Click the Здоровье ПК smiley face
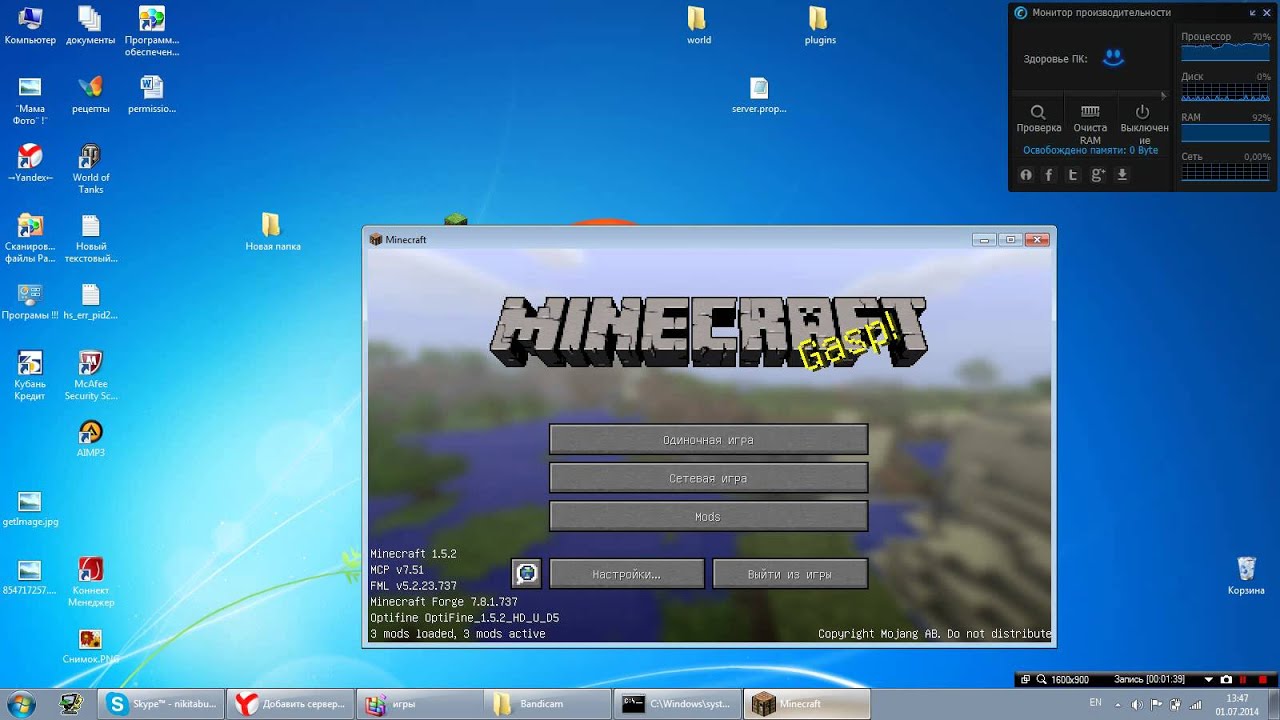 point(1113,58)
